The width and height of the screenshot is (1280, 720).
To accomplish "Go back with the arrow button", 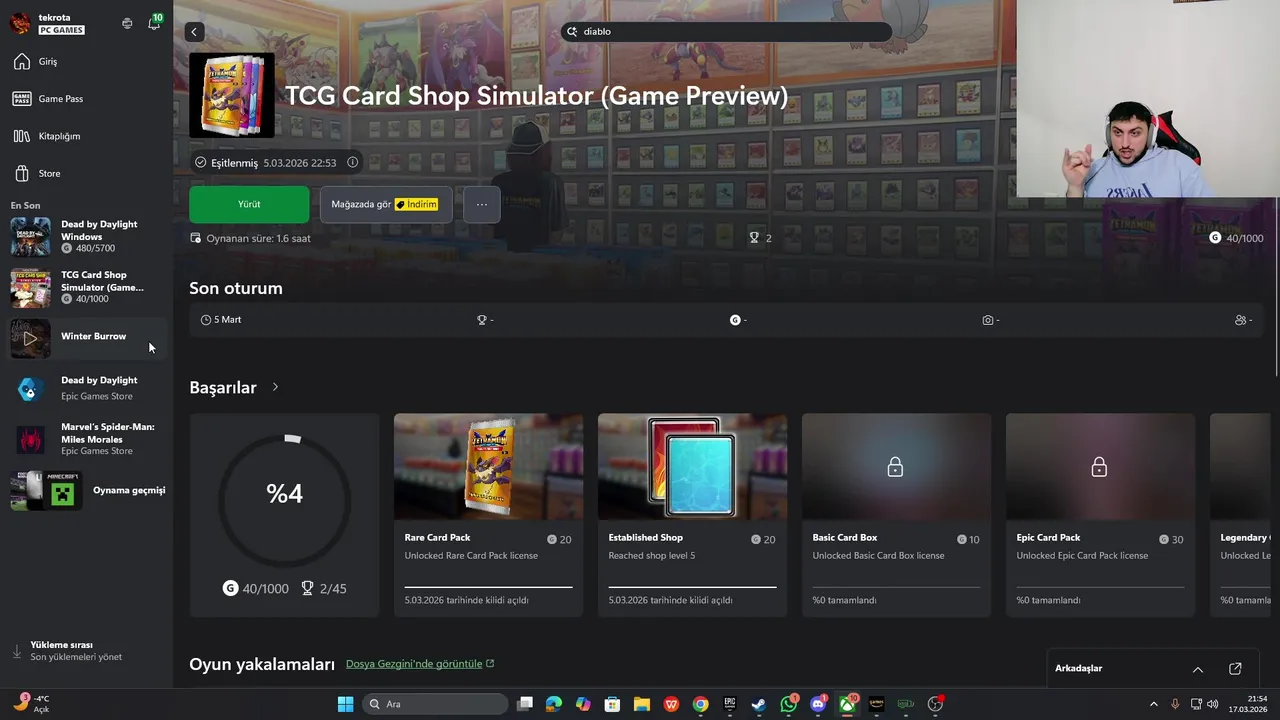I will [195, 32].
